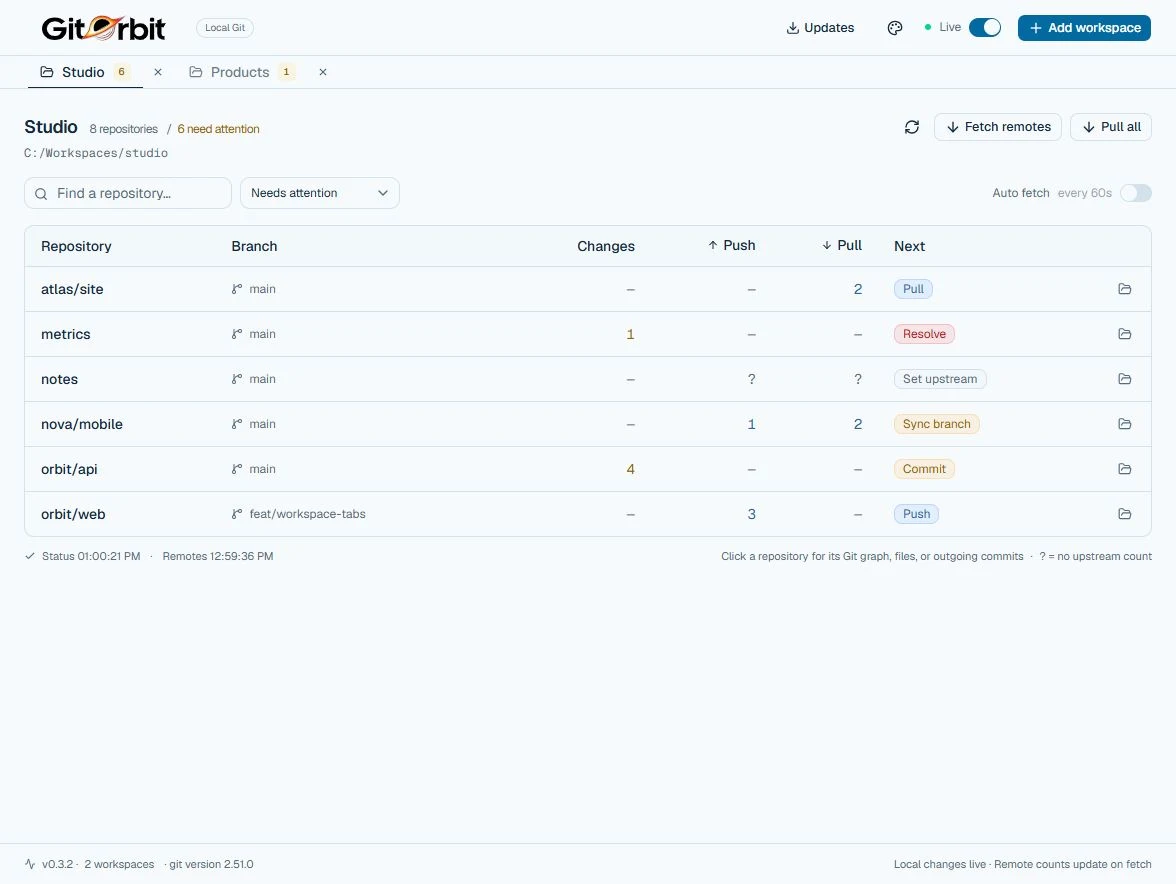Click Fetch remotes button
The width and height of the screenshot is (1176, 884).
[998, 127]
